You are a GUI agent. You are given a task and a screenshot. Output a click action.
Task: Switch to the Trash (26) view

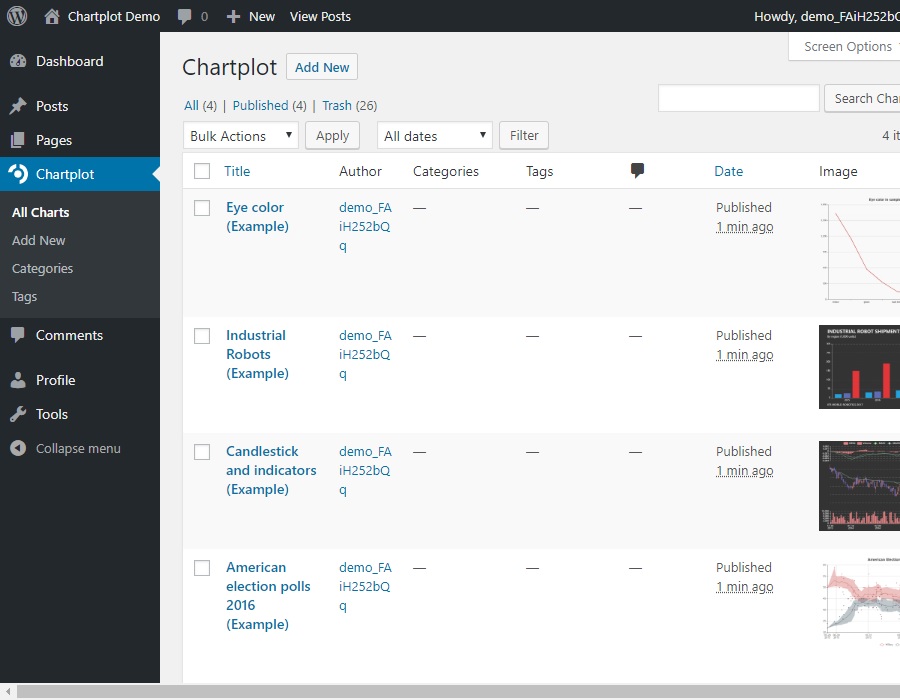[x=350, y=106]
